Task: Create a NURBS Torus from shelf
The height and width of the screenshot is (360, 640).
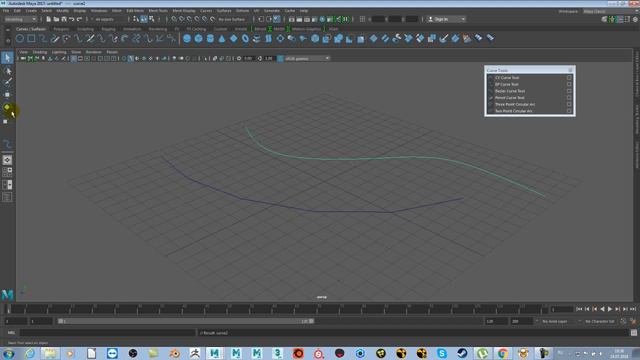Action: [x=245, y=39]
